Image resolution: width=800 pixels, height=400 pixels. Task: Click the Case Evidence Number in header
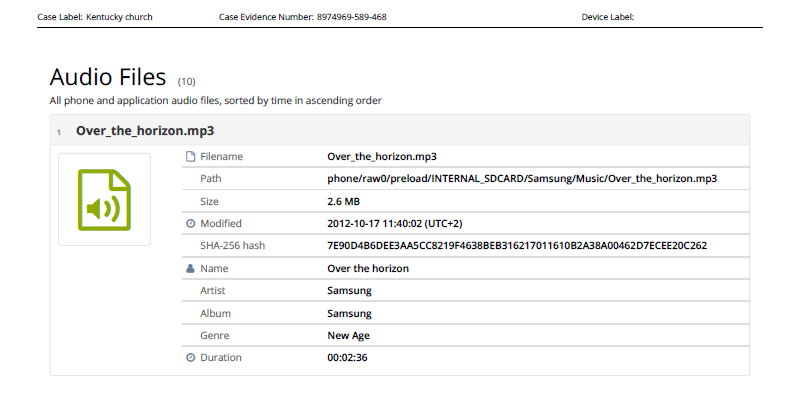pyautogui.click(x=302, y=17)
